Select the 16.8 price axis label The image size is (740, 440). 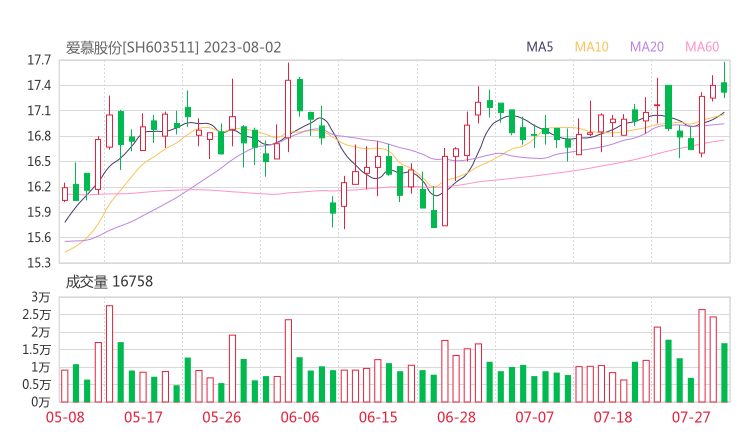(x=39, y=136)
